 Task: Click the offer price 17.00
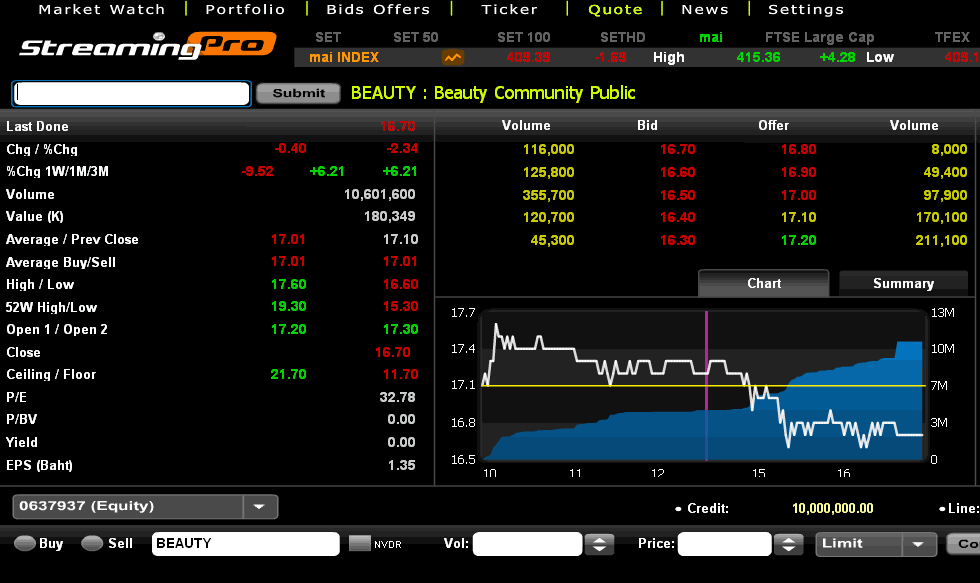[798, 195]
